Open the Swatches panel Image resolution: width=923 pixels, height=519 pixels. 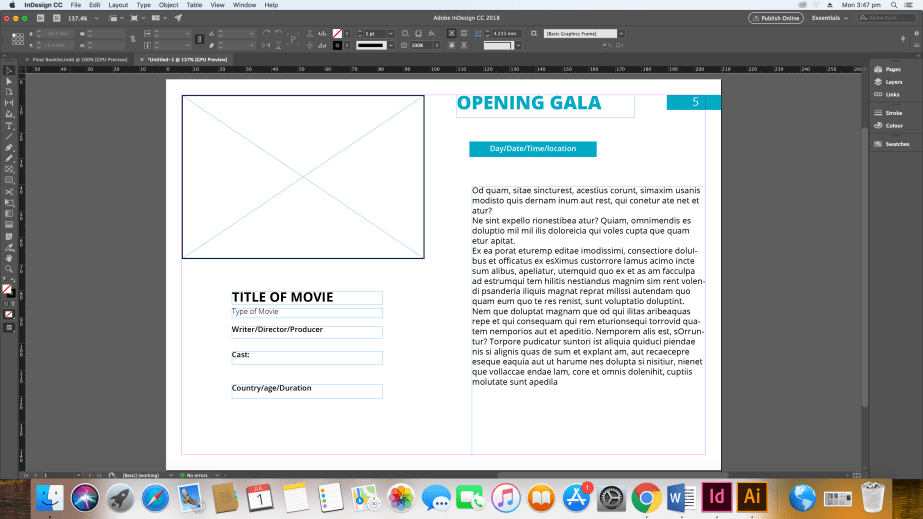[x=892, y=144]
